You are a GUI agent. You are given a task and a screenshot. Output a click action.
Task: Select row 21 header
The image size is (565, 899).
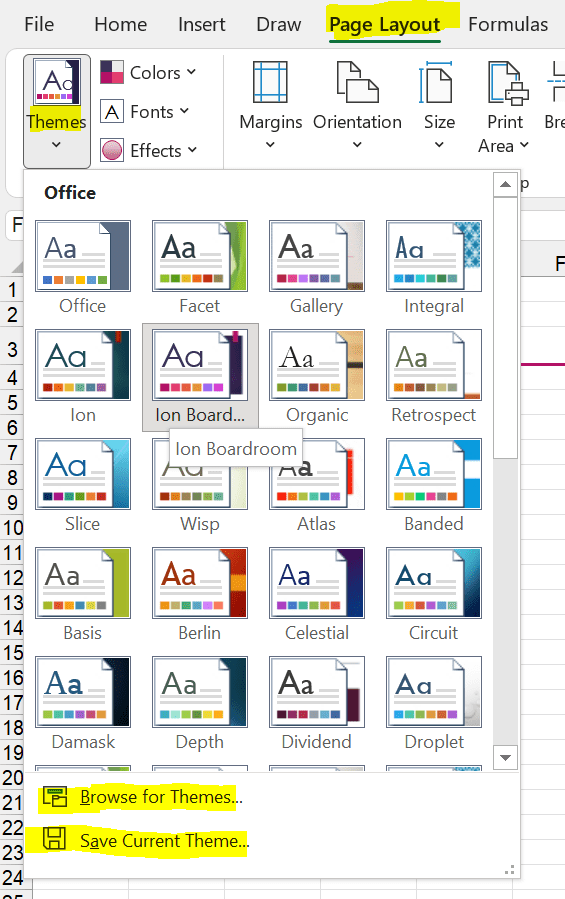[x=12, y=803]
